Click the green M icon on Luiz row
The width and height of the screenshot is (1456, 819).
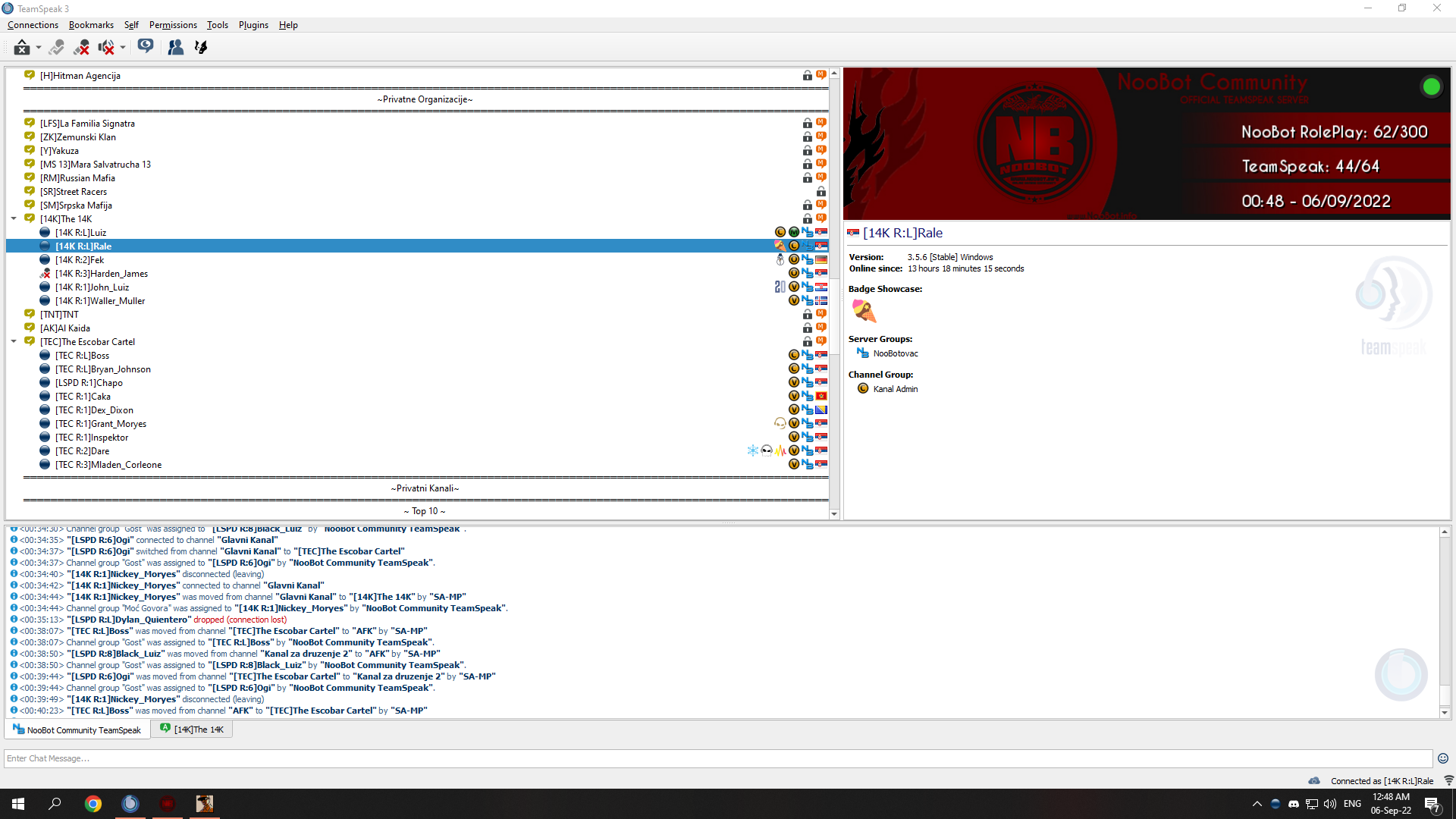click(794, 232)
